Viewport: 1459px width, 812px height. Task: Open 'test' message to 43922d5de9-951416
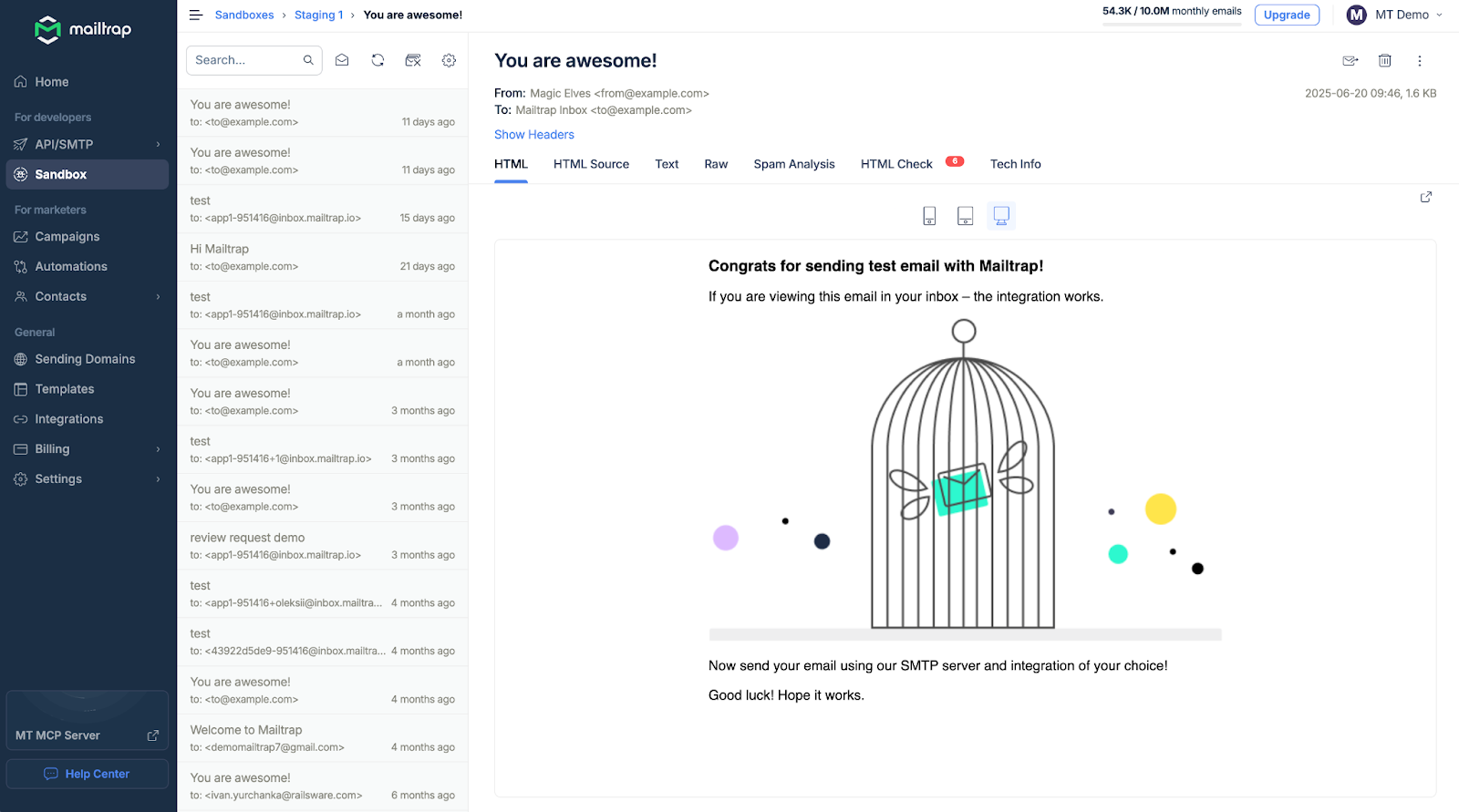(x=323, y=642)
